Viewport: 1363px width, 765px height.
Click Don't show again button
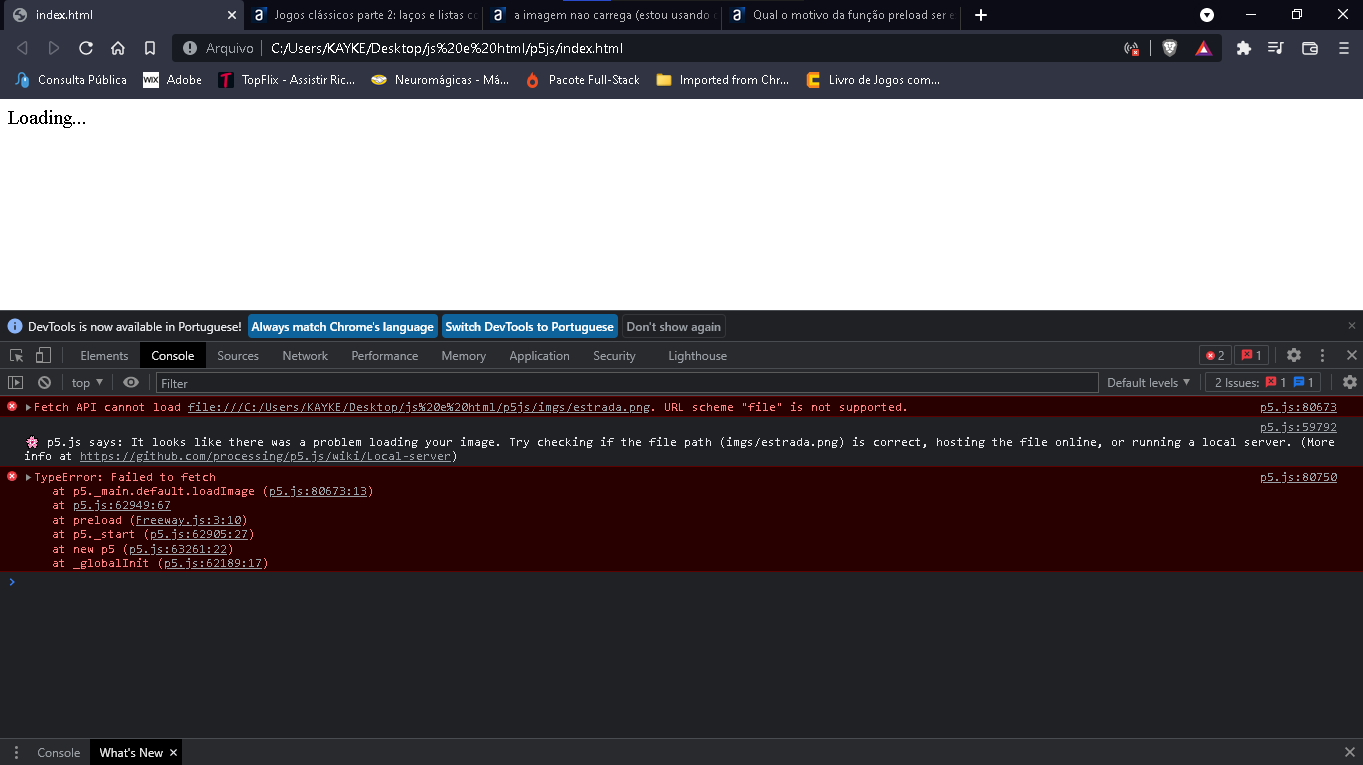coord(673,327)
